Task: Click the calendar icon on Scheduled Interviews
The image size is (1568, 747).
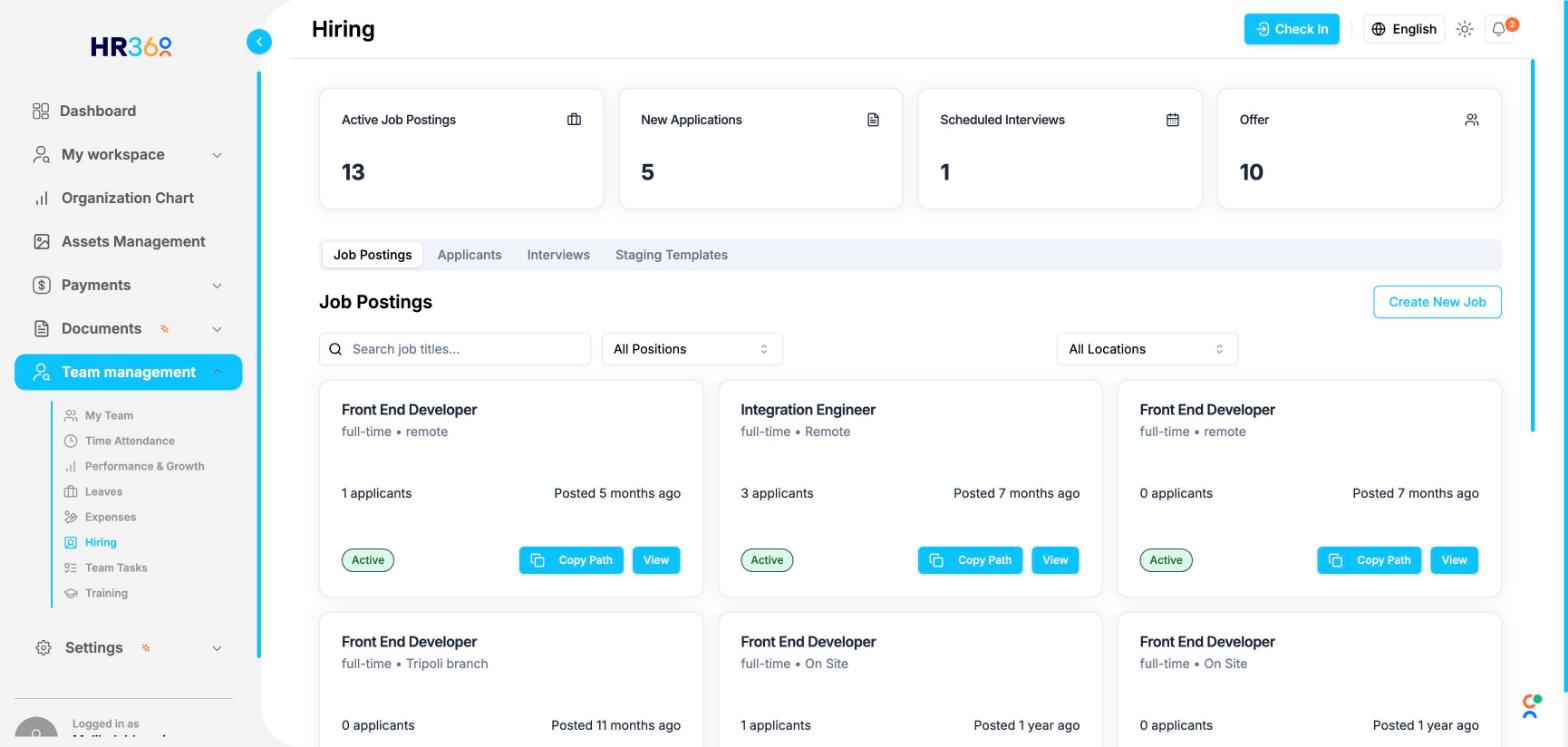Action: pos(1172,120)
